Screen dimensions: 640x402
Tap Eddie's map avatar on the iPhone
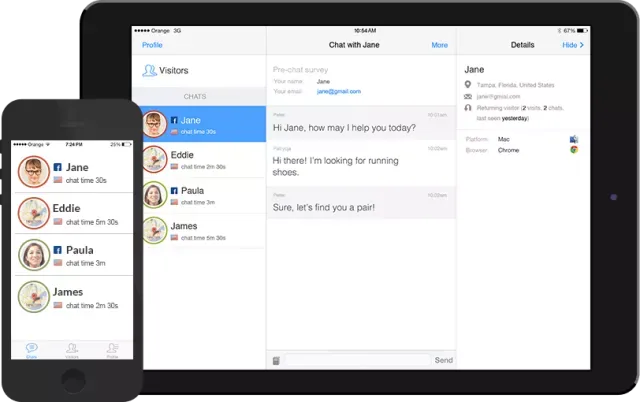coord(33,213)
